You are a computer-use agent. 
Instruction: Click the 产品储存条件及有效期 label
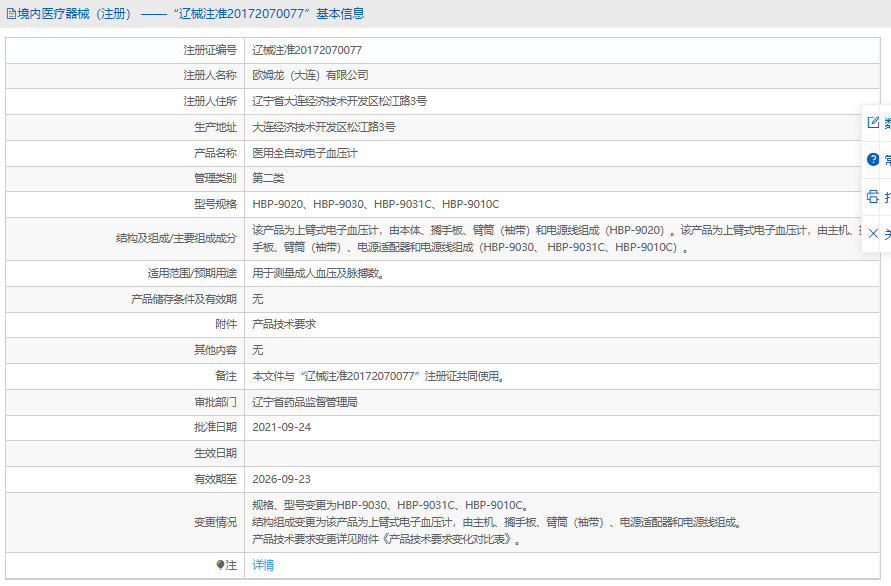[x=184, y=299]
